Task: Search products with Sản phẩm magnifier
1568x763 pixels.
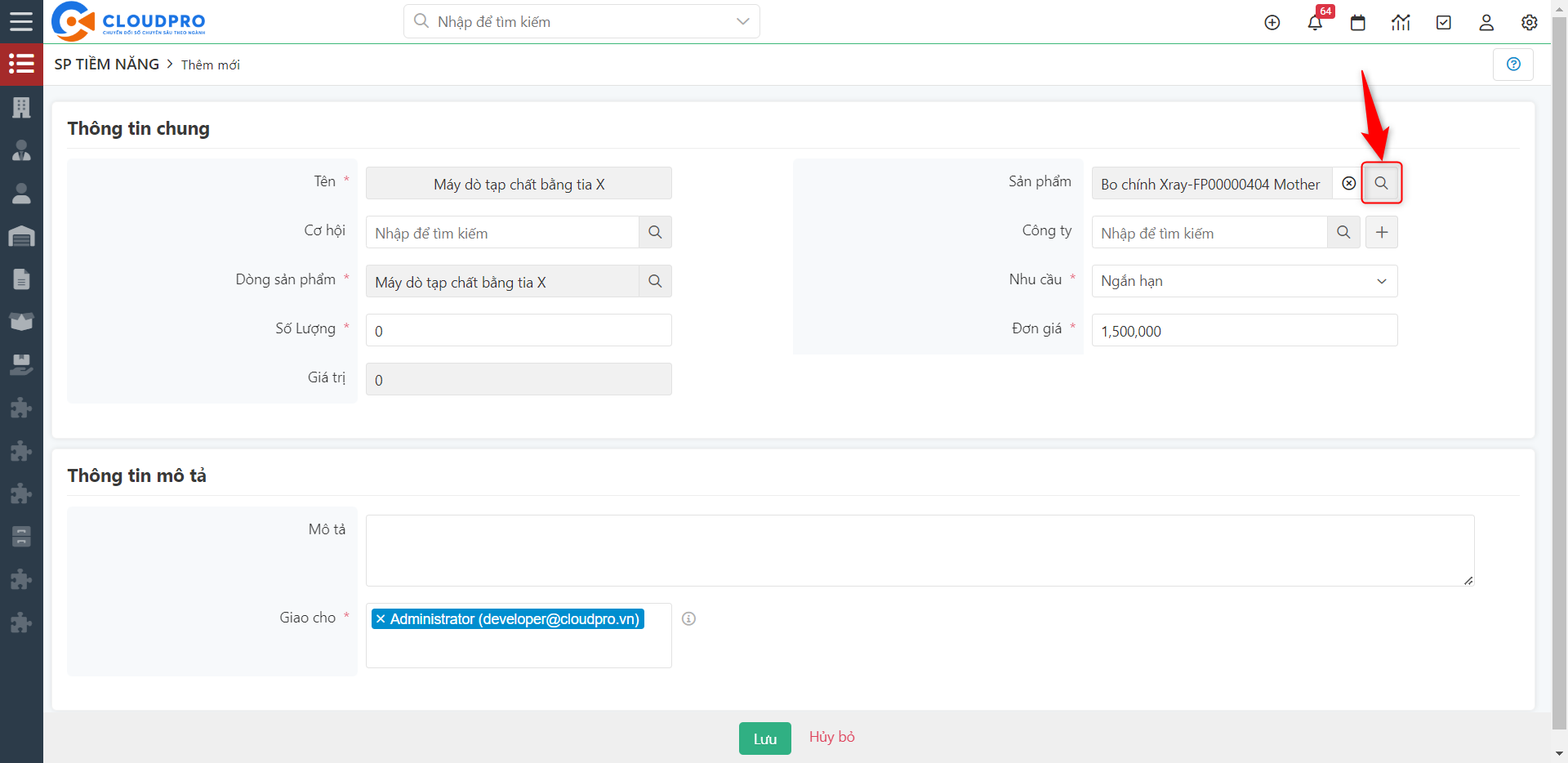Action: [x=1381, y=183]
